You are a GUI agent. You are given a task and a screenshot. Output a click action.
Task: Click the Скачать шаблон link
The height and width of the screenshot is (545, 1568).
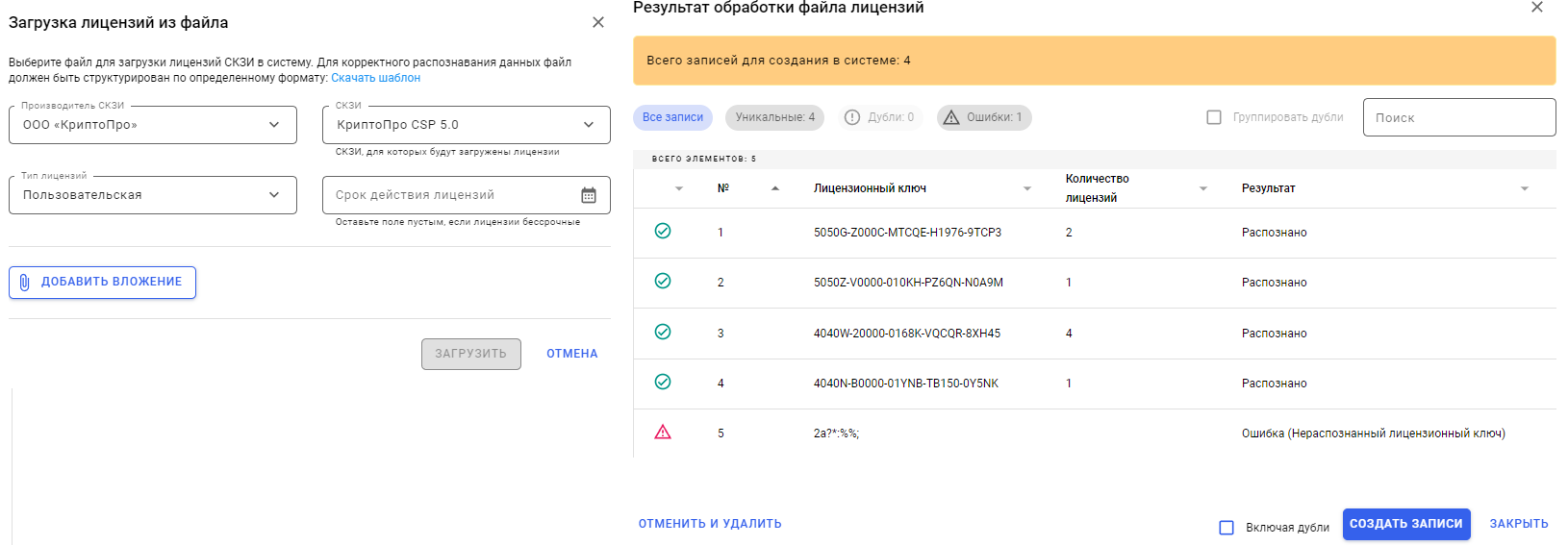point(375,78)
